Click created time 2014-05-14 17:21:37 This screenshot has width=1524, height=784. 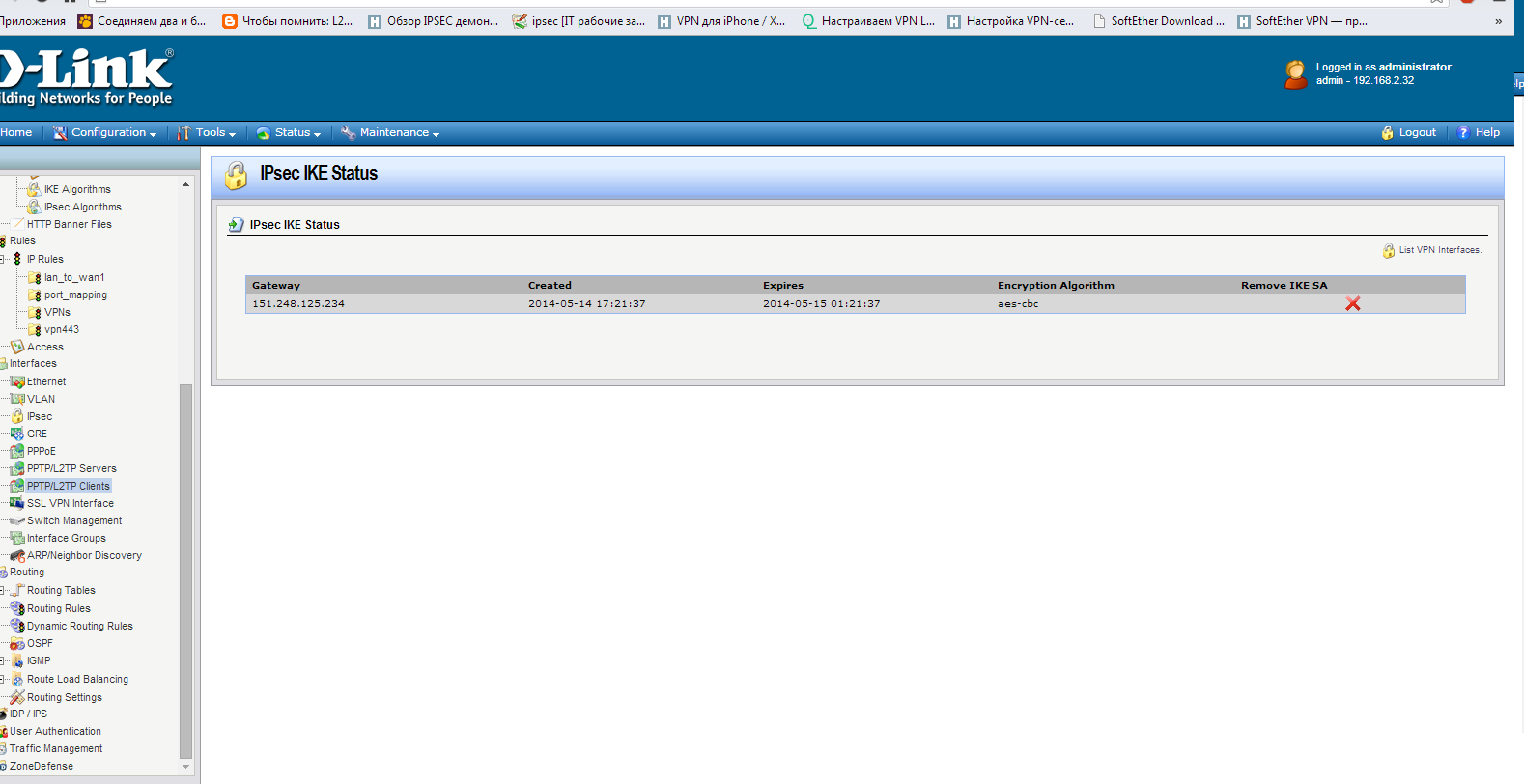coord(587,304)
